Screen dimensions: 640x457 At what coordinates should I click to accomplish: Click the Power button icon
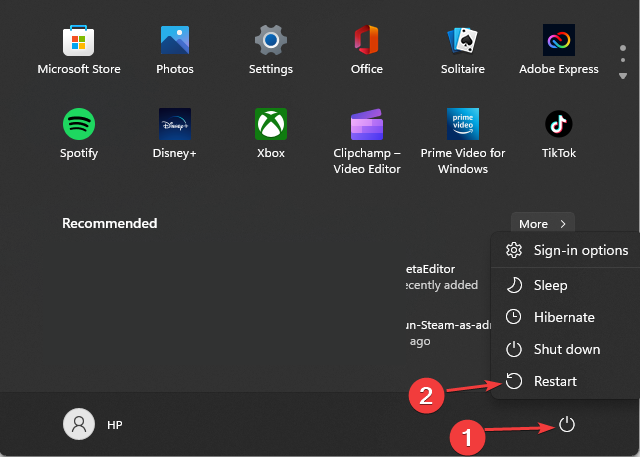point(567,425)
